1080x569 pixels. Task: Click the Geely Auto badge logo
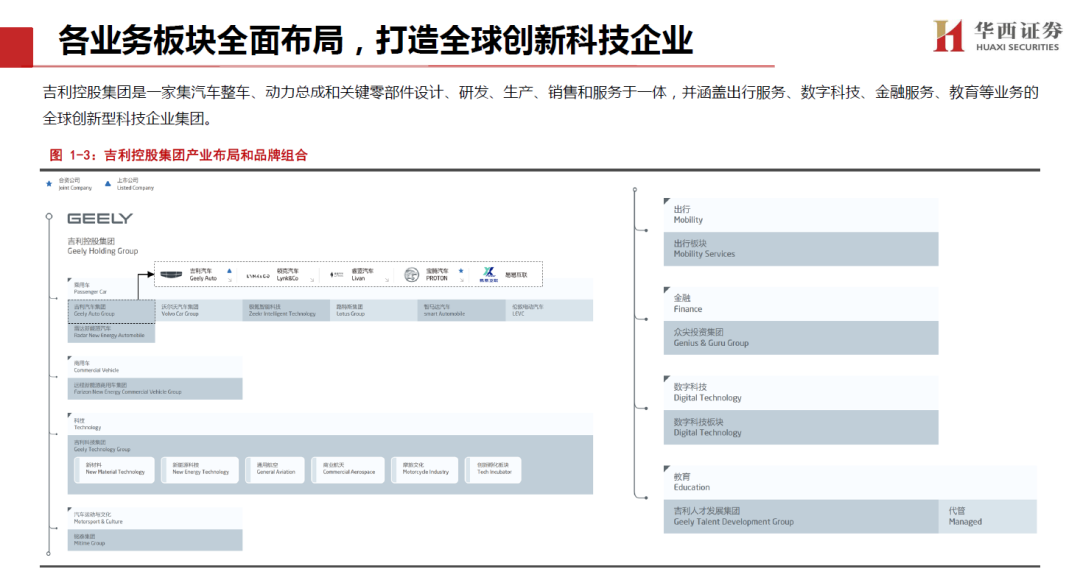(171, 274)
